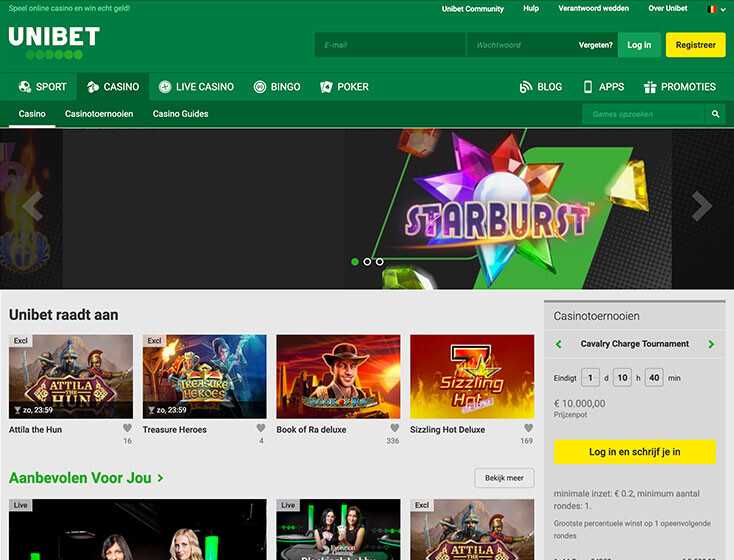Open Unibet Community link
The image size is (734, 560).
(x=472, y=8)
